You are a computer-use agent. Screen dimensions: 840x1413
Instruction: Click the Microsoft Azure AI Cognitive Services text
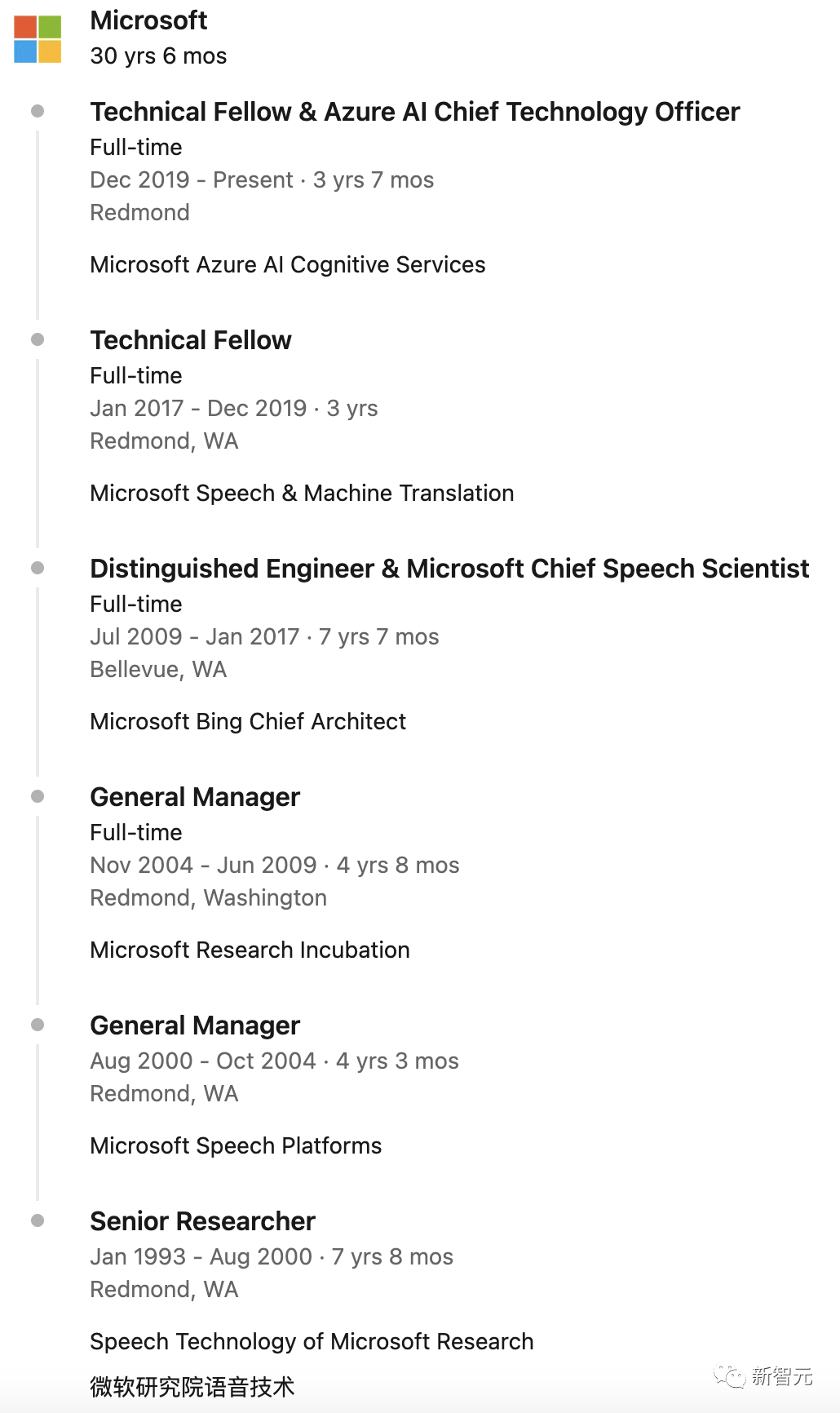coord(287,265)
